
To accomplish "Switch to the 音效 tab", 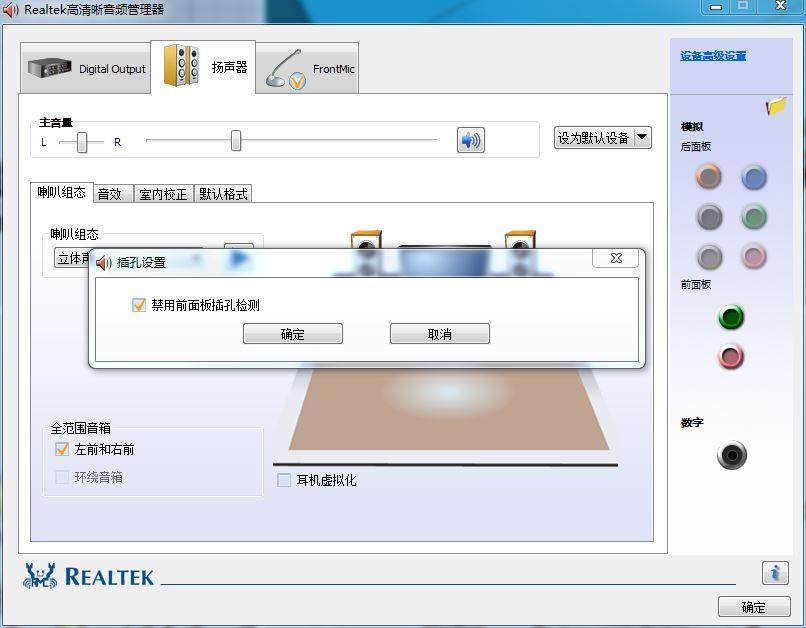I will click(x=112, y=194).
